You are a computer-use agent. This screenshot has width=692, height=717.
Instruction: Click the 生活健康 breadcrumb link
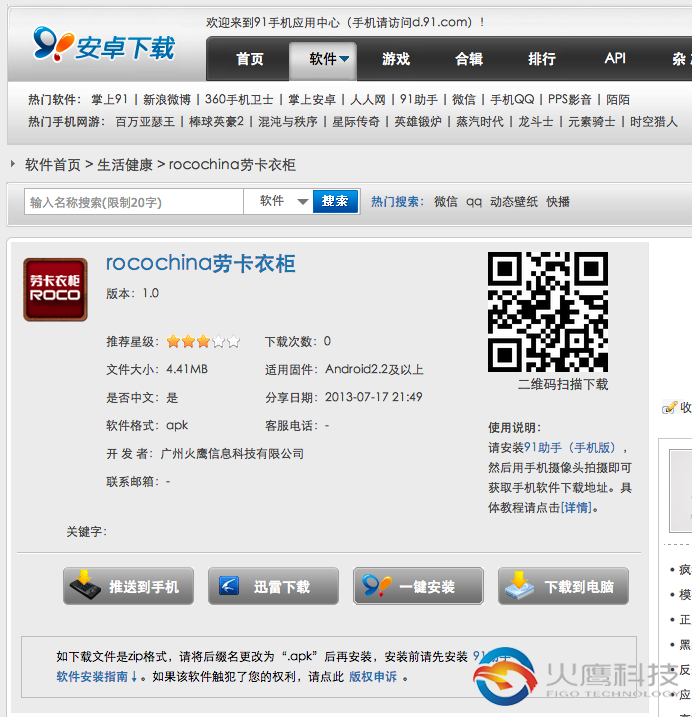(x=125, y=165)
